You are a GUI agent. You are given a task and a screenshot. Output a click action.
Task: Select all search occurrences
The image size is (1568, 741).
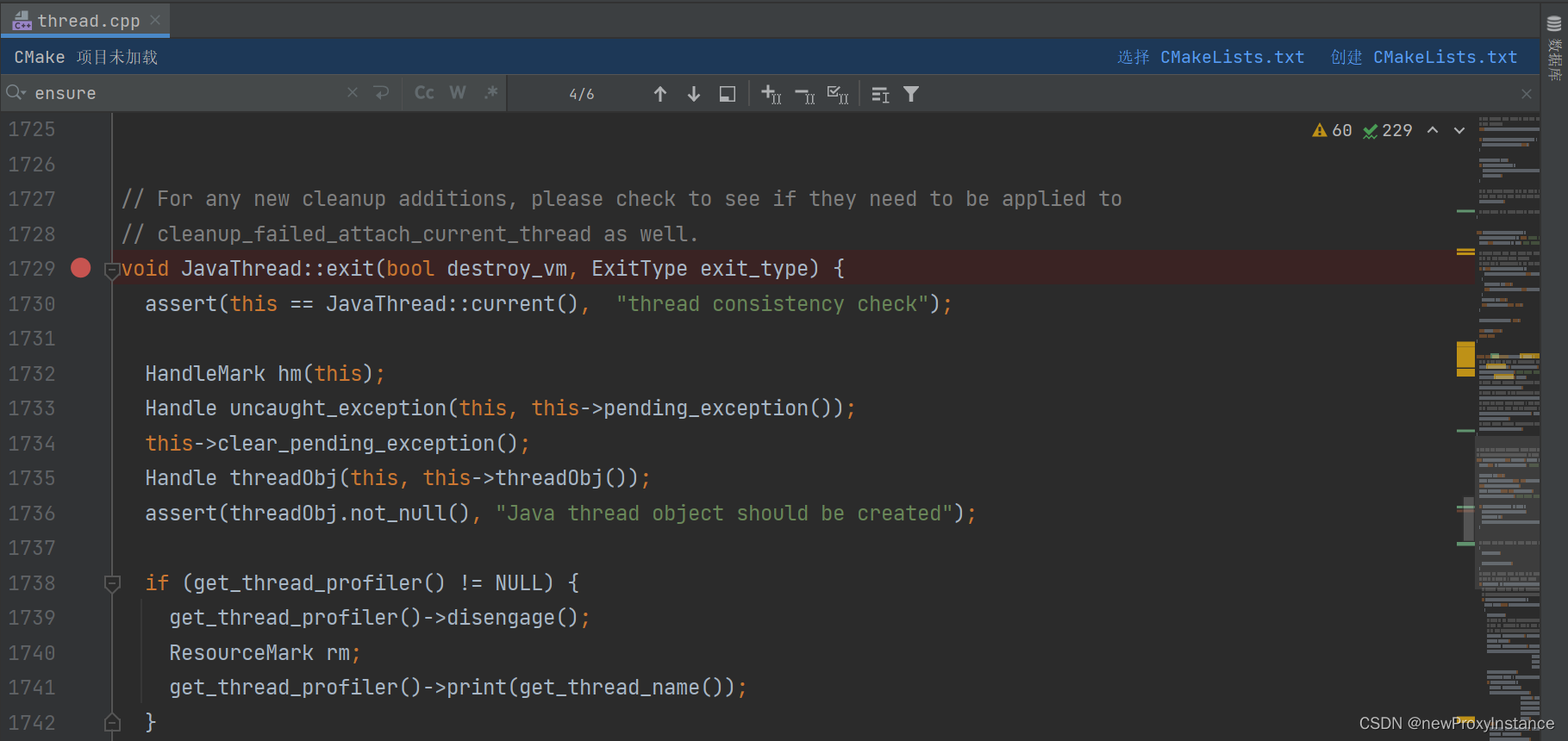click(838, 94)
